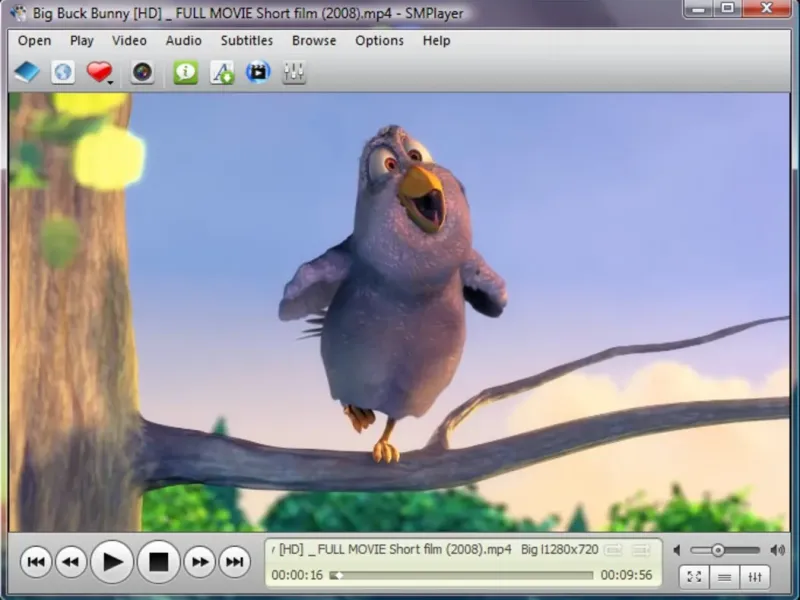Viewport: 800px width, 600px height.
Task: Stop playback with the square stop button
Action: [x=158, y=562]
